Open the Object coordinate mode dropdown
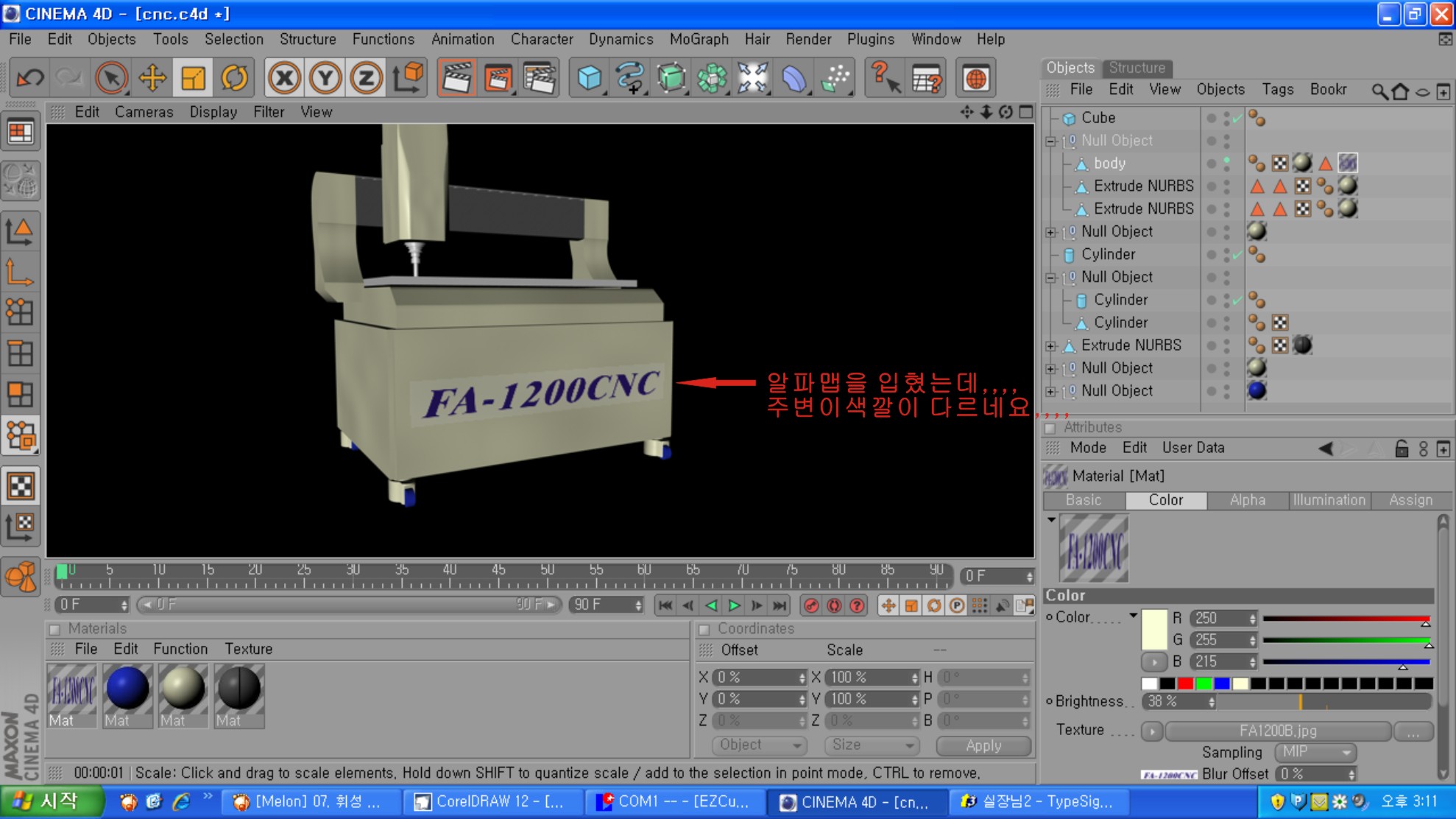Viewport: 1456px width, 819px height. (x=759, y=745)
